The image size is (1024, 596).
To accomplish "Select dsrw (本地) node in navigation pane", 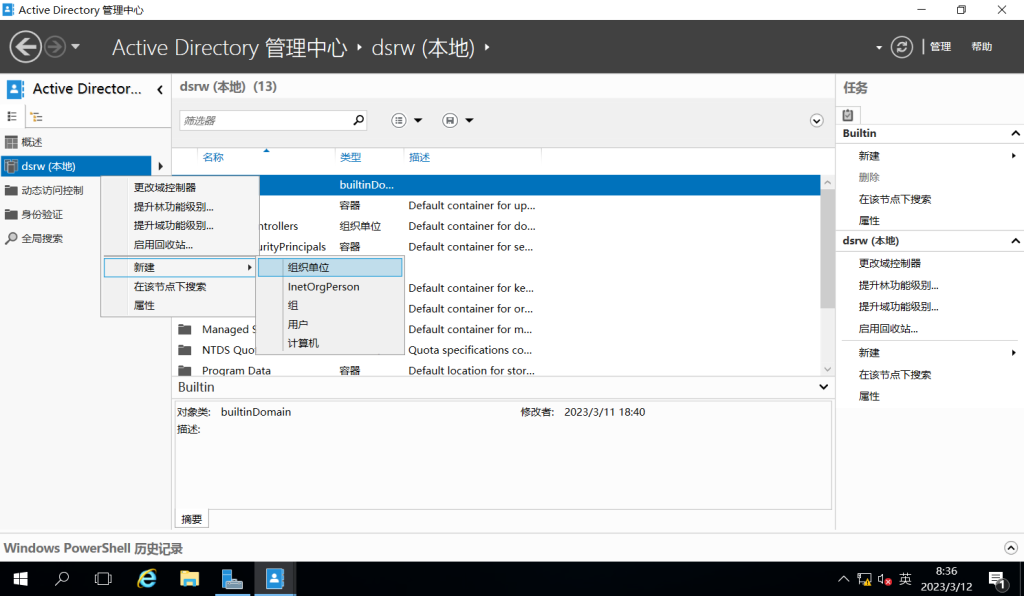I will pos(76,166).
